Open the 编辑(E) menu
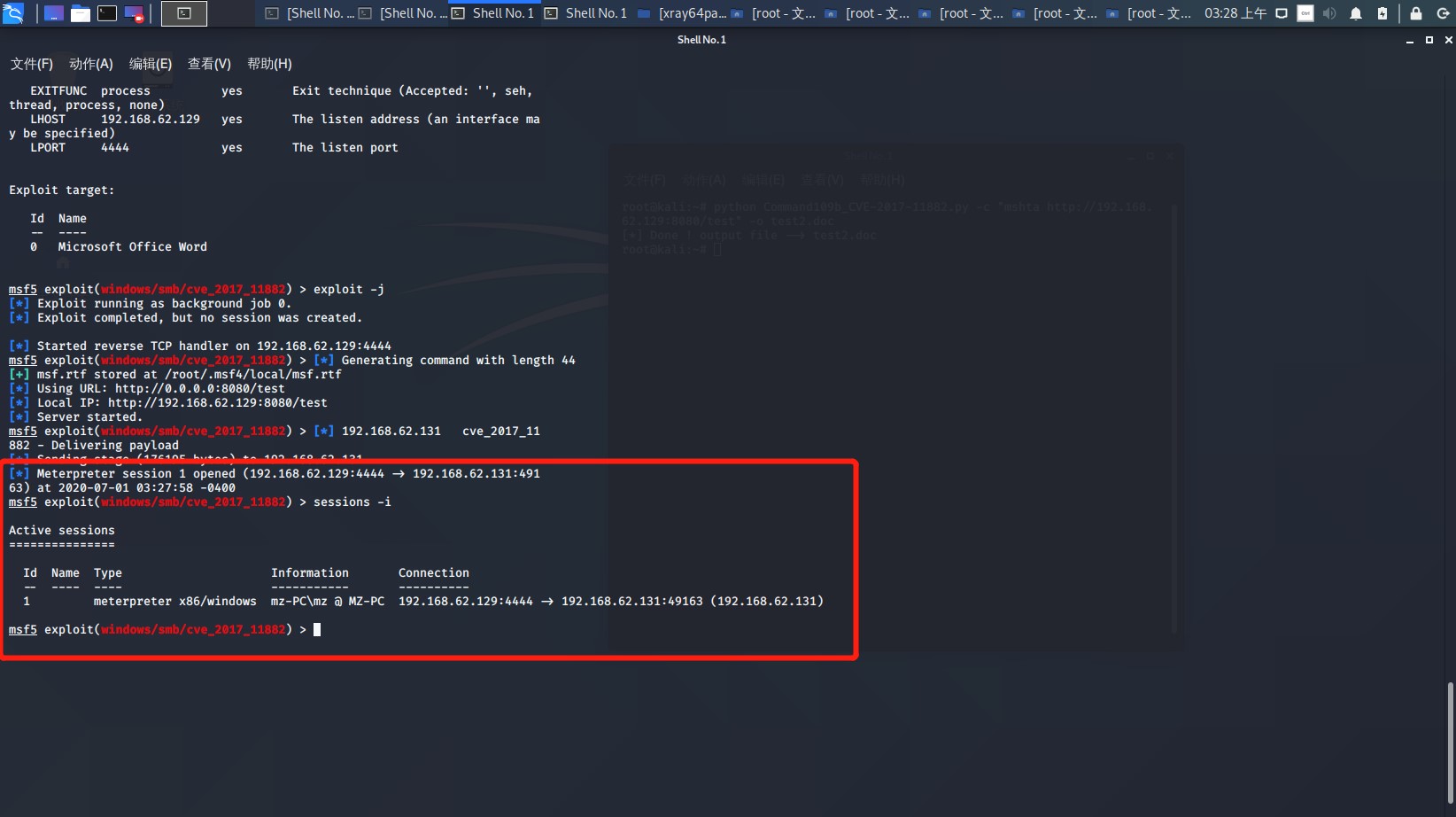Viewport: 1456px width, 817px height. point(151,64)
